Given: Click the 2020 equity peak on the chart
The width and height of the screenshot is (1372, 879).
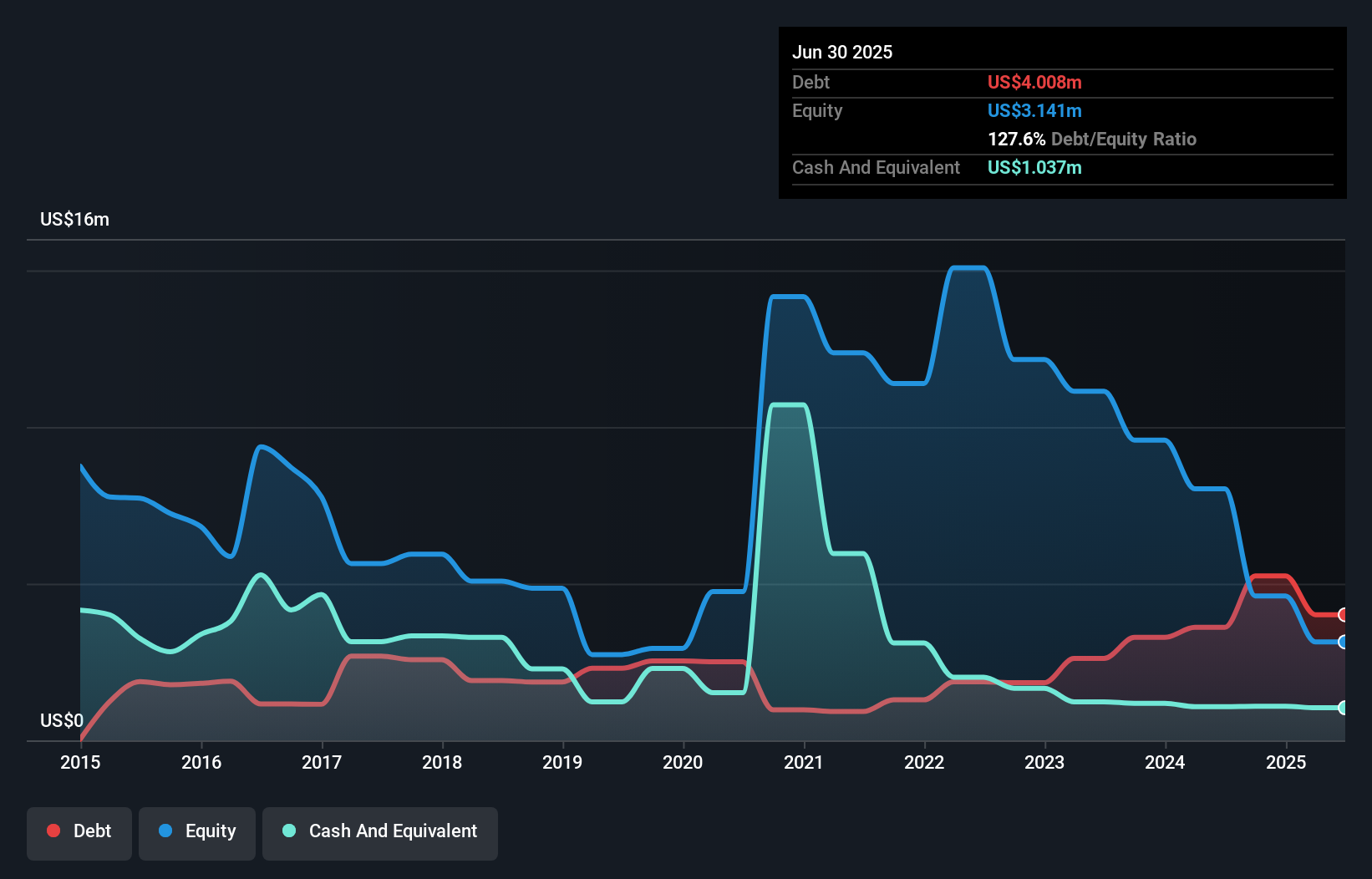Looking at the screenshot, I should coord(789,297).
